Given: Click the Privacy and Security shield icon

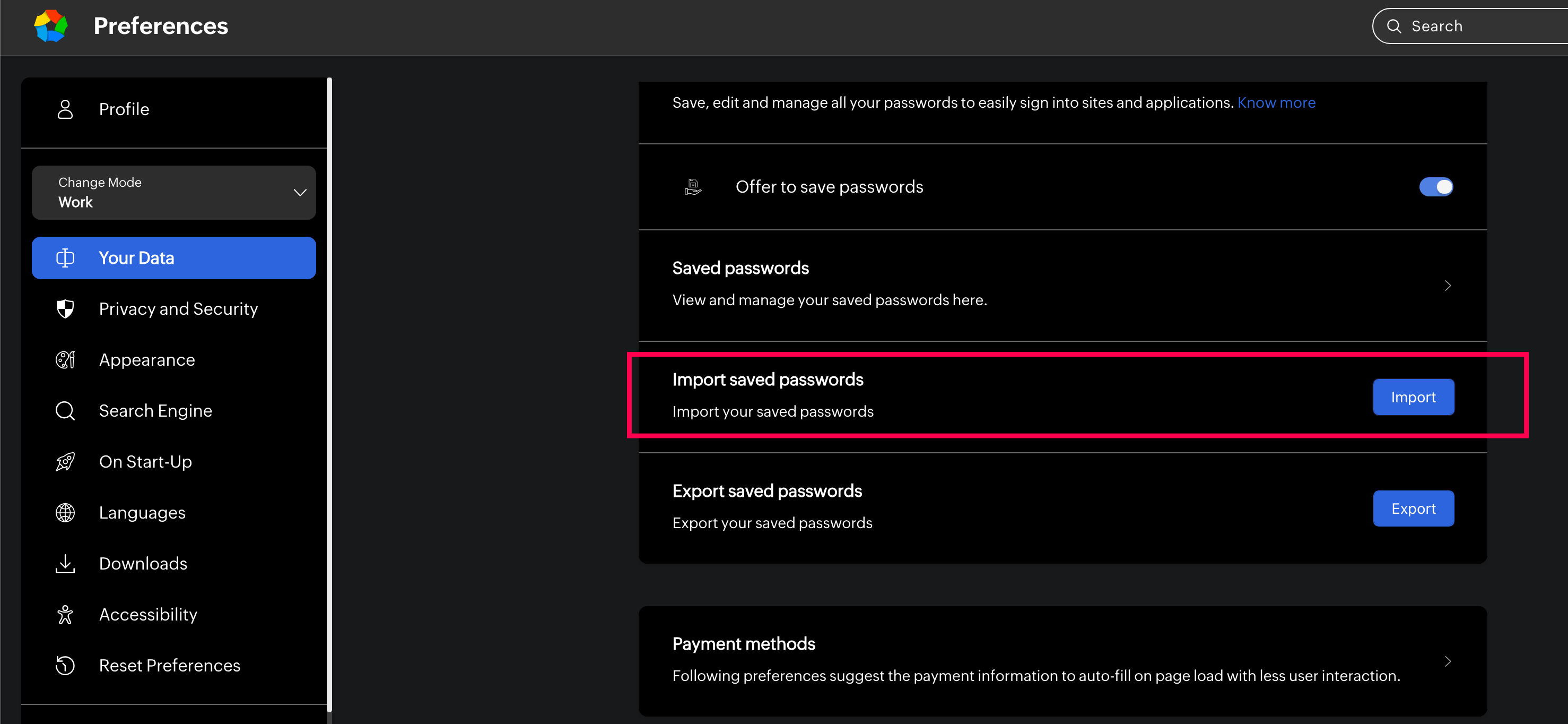Looking at the screenshot, I should [x=65, y=309].
